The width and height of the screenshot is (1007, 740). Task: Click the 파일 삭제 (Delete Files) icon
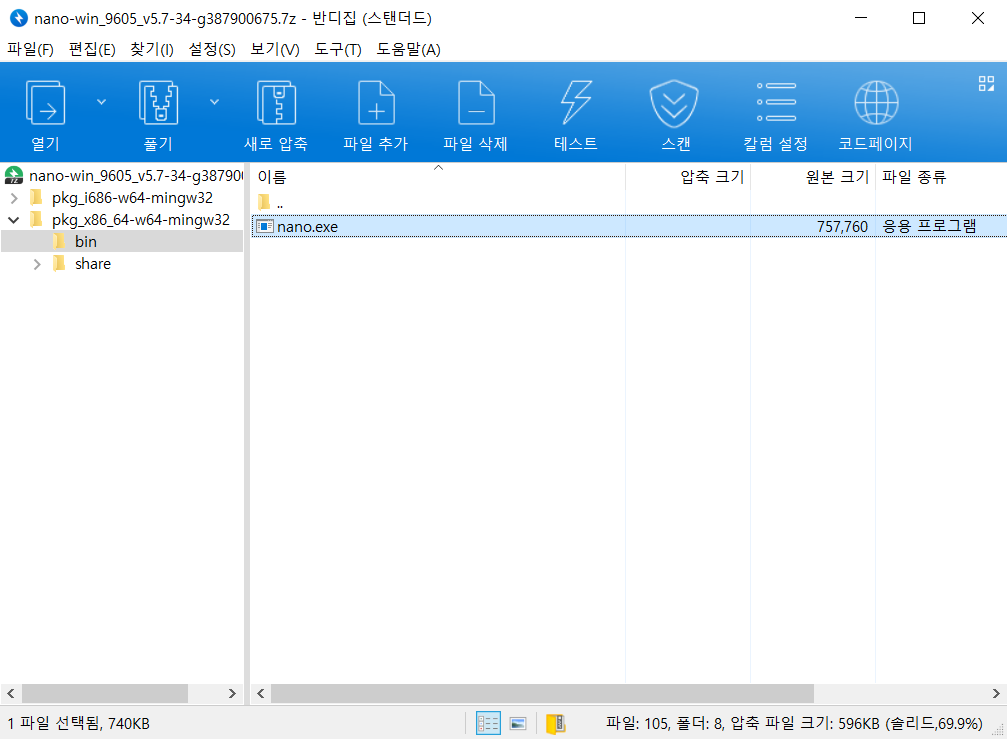(475, 101)
